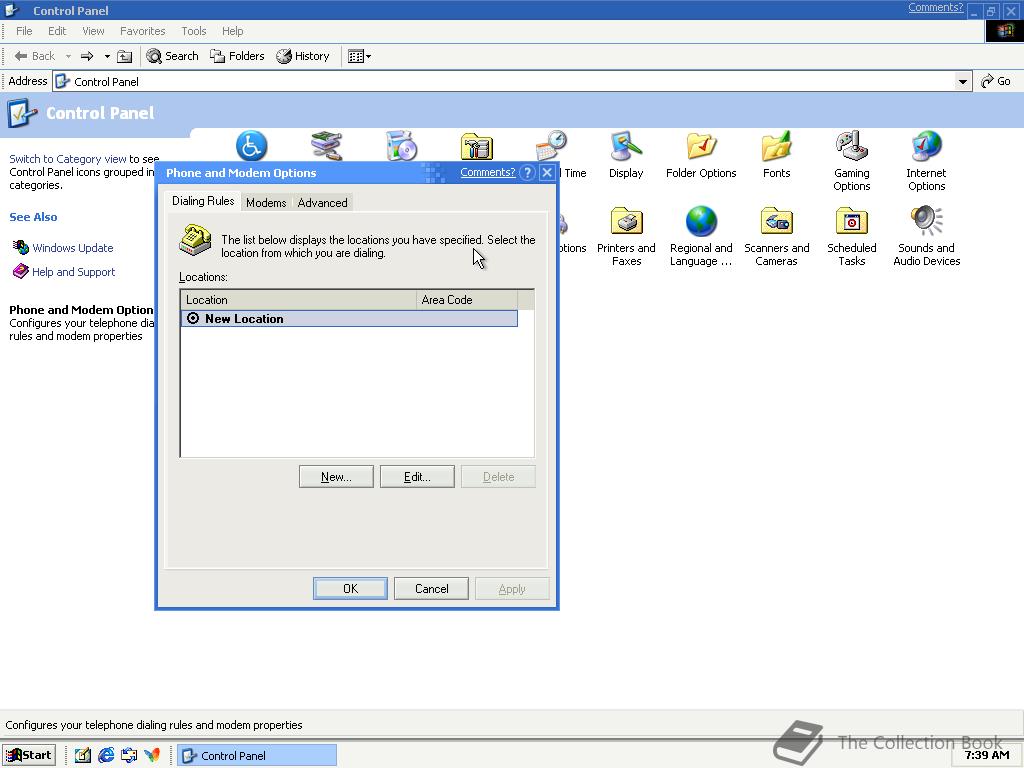This screenshot has height=768, width=1024.
Task: Open the Accessibility Options icon
Action: click(251, 146)
